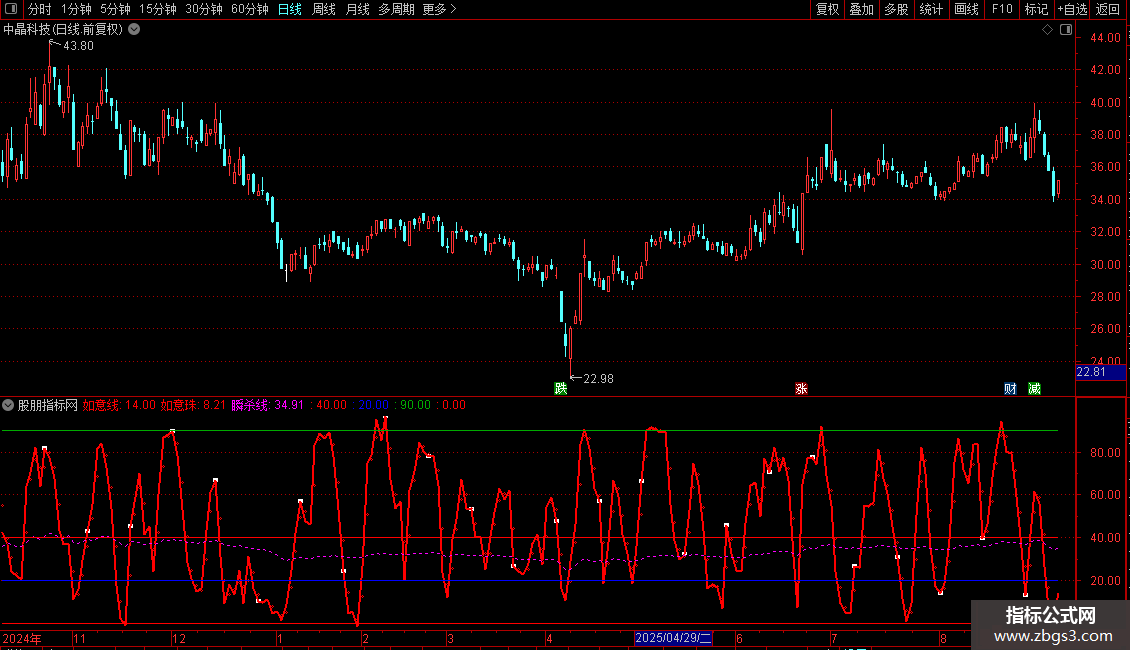Click the 8 month mark on time axis
The height and width of the screenshot is (650, 1130).
pos(943,638)
